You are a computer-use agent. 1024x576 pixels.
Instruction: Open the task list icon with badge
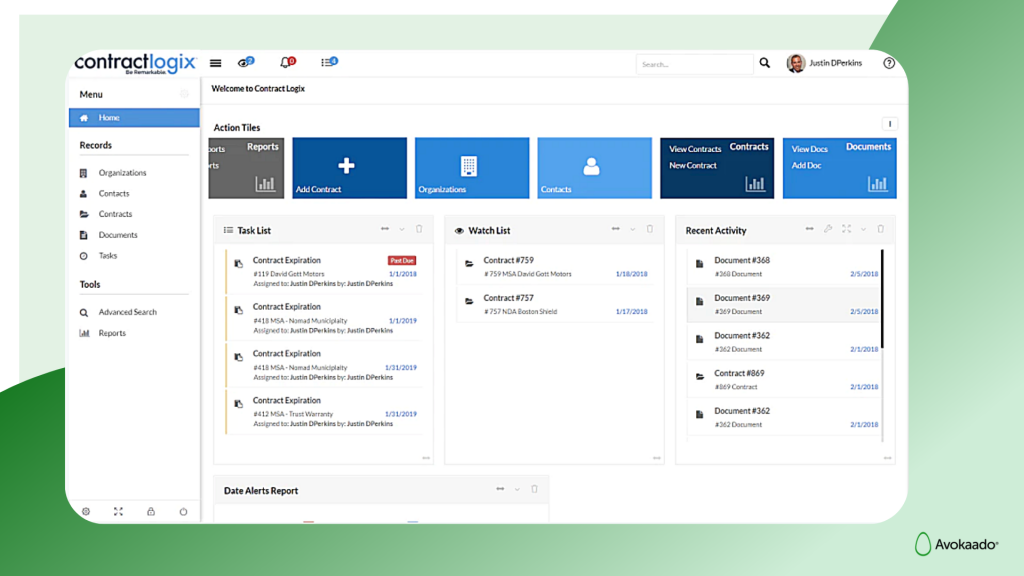pyautogui.click(x=328, y=62)
